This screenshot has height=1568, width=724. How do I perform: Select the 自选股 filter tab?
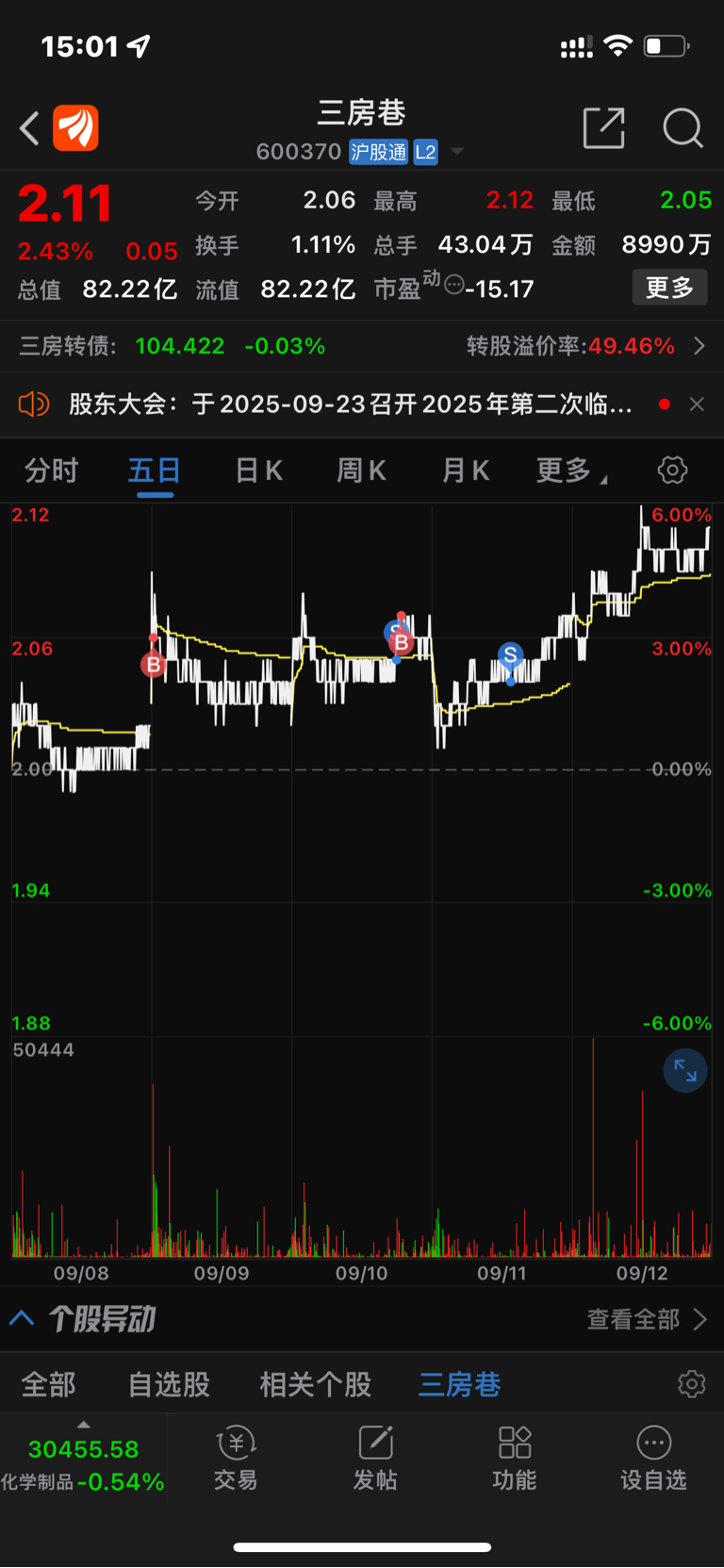click(169, 1384)
